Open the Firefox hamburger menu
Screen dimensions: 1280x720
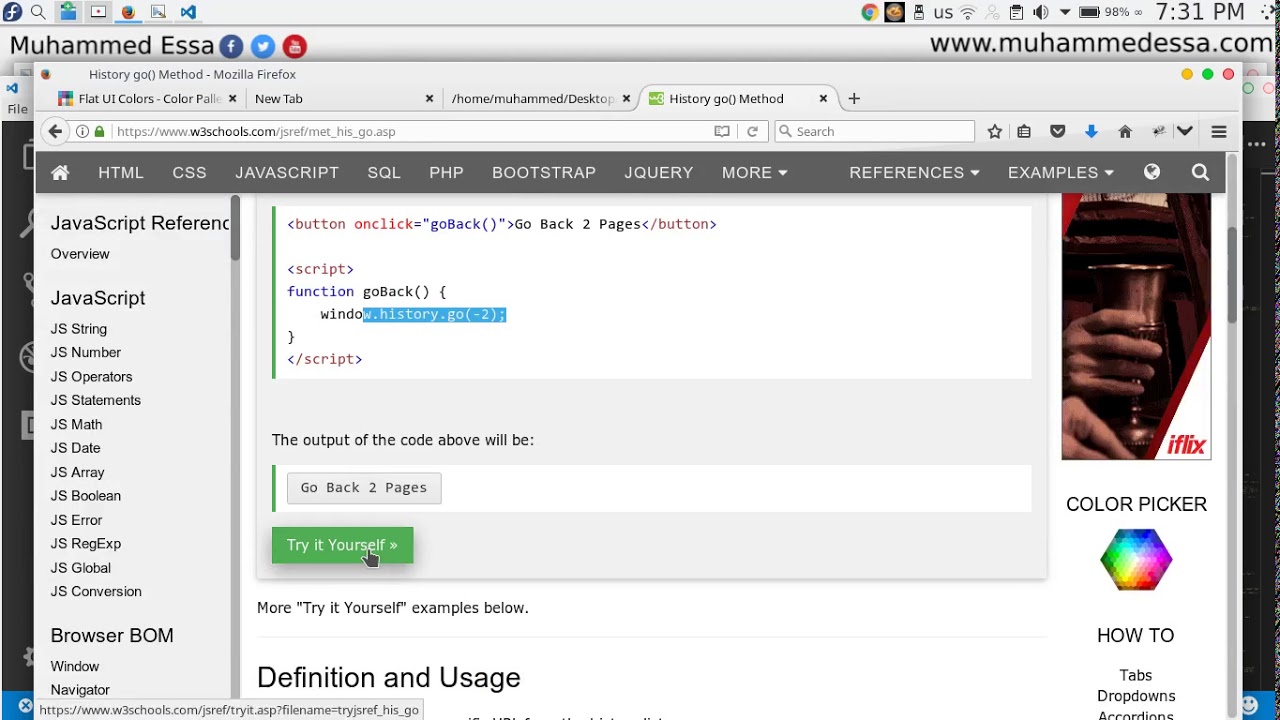click(1219, 132)
